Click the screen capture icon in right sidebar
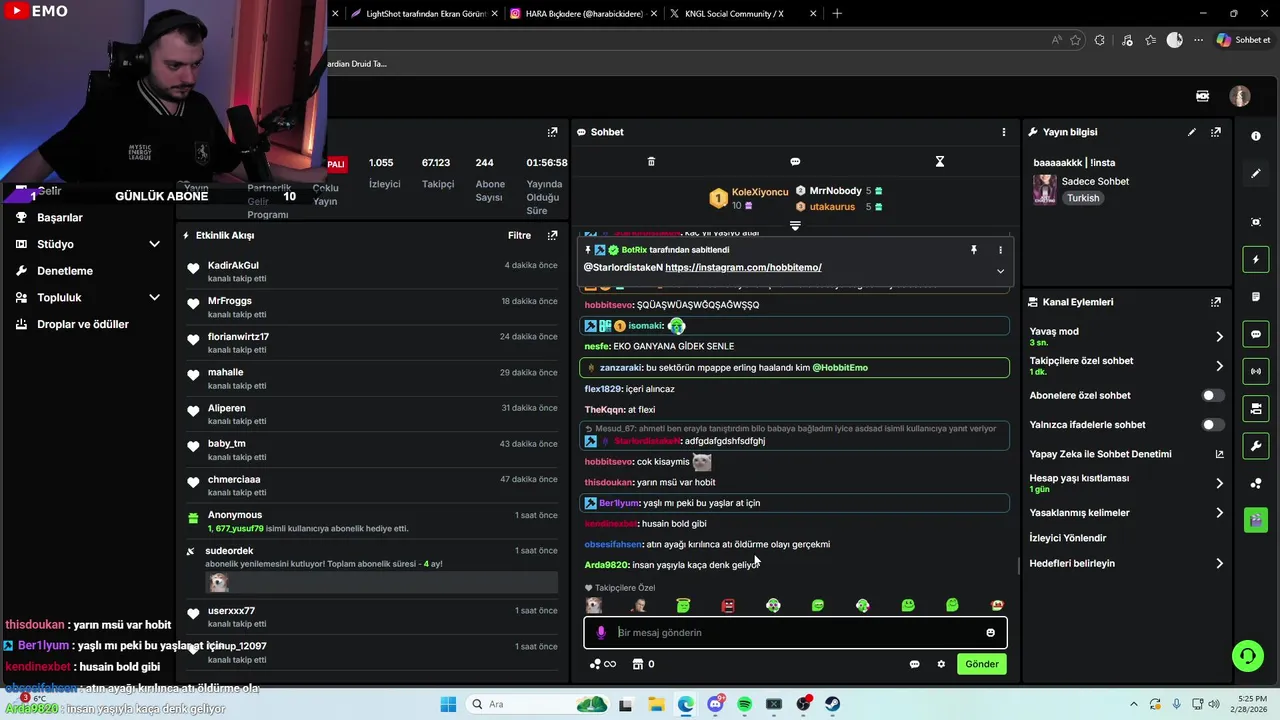Screen dimensions: 1280x720 [1256, 222]
